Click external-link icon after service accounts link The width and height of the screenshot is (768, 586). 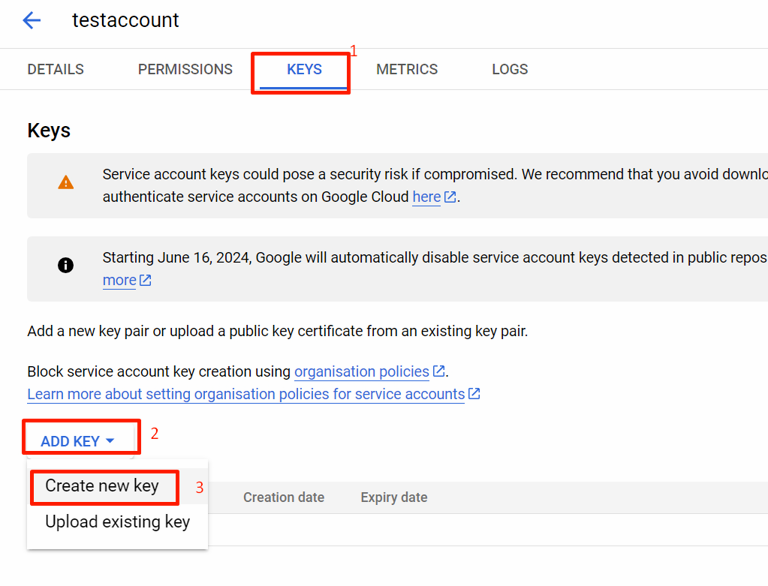point(475,394)
